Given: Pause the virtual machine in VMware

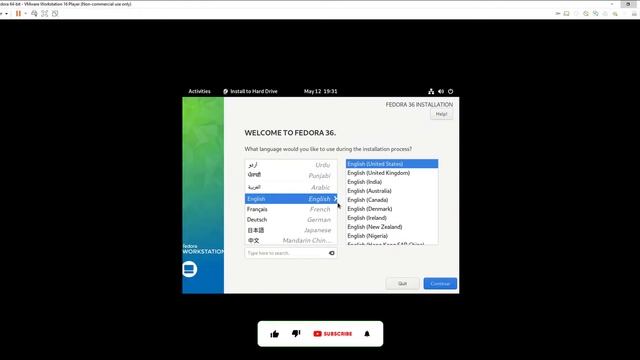Looking at the screenshot, I should (18, 13).
